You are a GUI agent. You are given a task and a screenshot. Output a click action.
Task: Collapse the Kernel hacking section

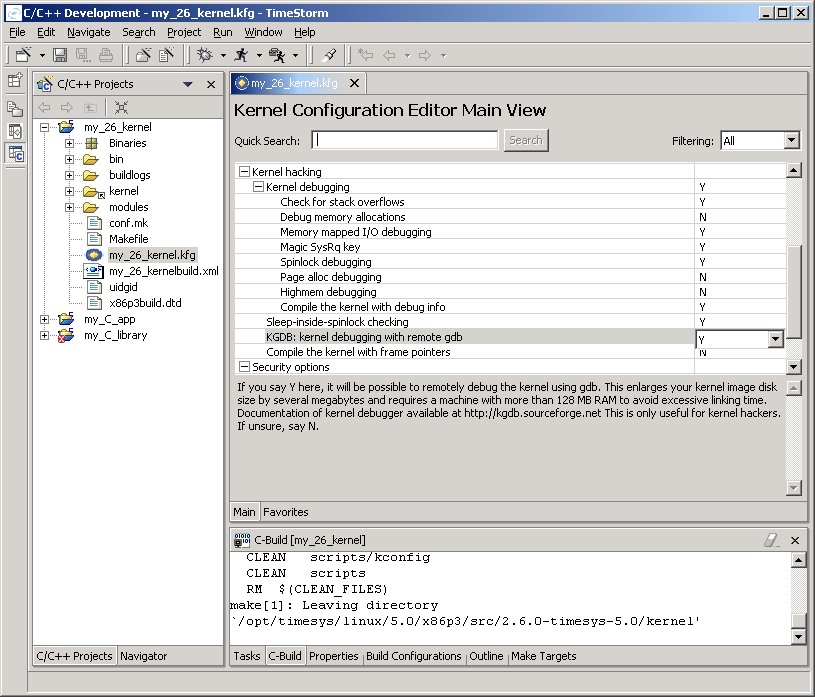(244, 172)
